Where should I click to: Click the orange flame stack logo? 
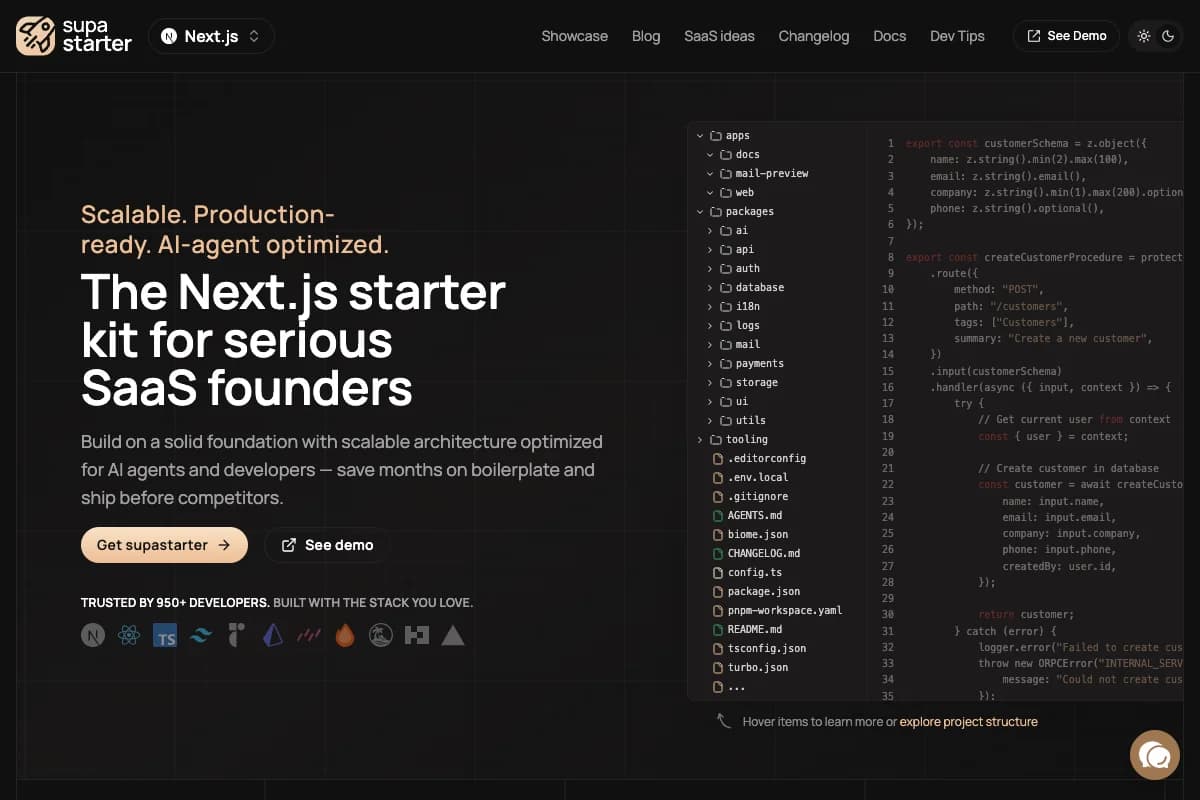pyautogui.click(x=346, y=634)
